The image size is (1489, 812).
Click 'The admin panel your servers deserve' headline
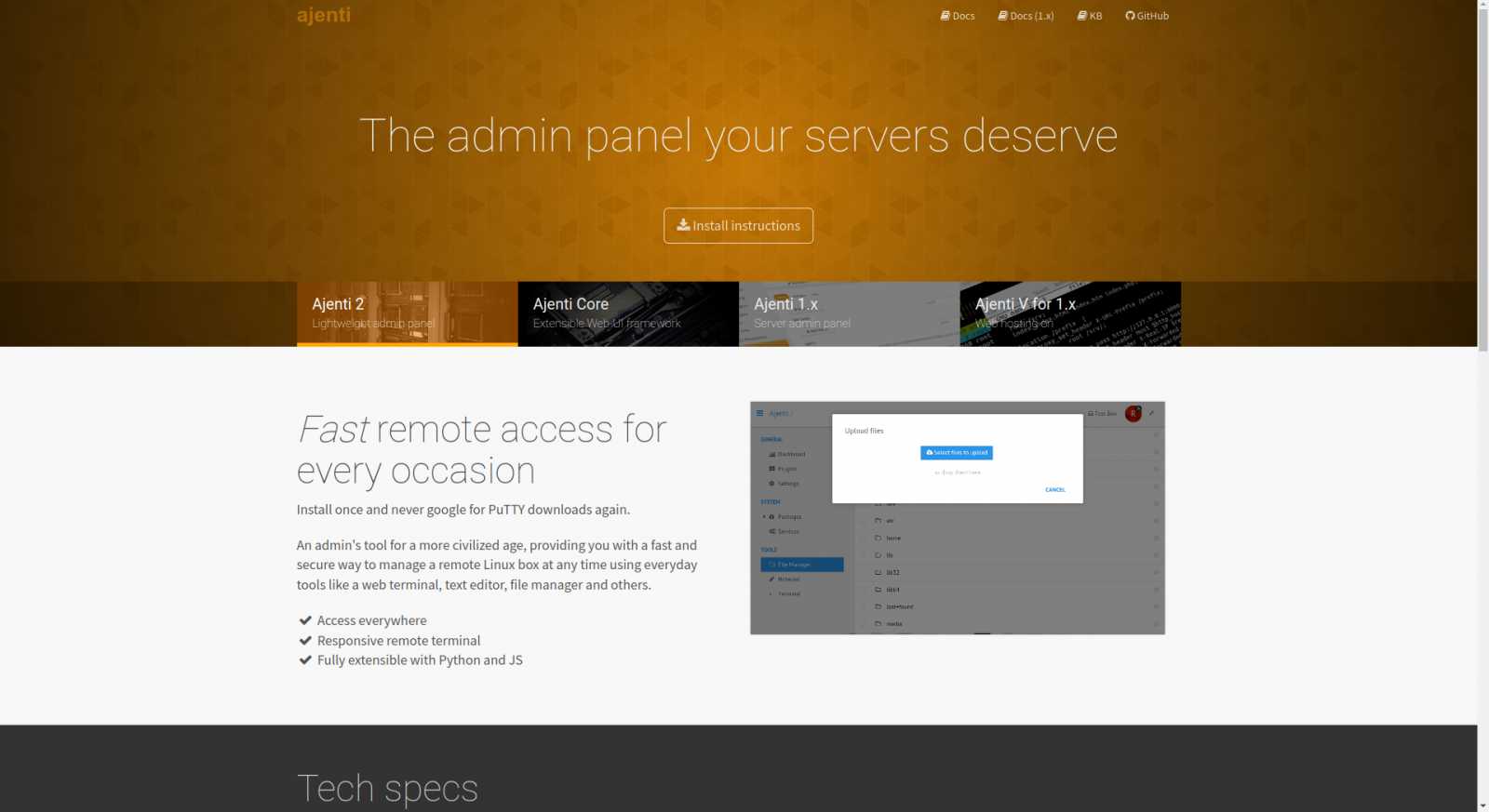738,136
